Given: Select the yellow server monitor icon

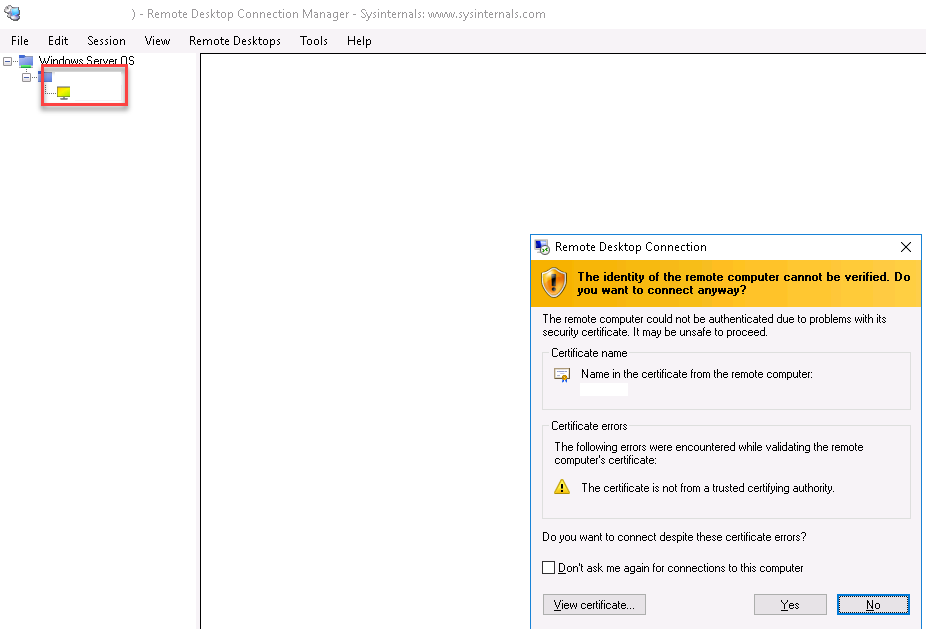Looking at the screenshot, I should pos(64,93).
